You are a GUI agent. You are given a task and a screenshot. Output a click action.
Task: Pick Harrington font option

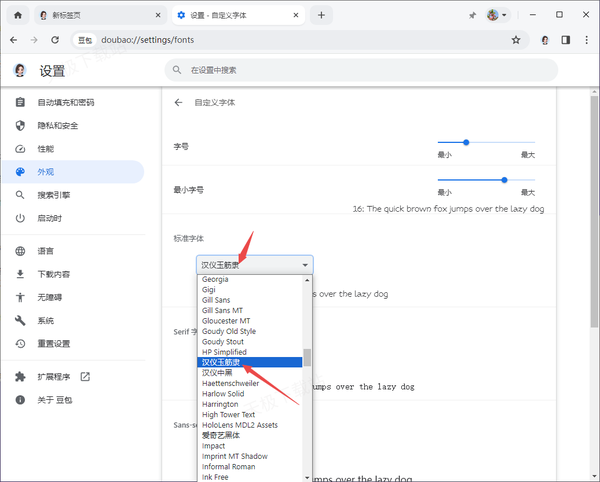tap(221, 404)
